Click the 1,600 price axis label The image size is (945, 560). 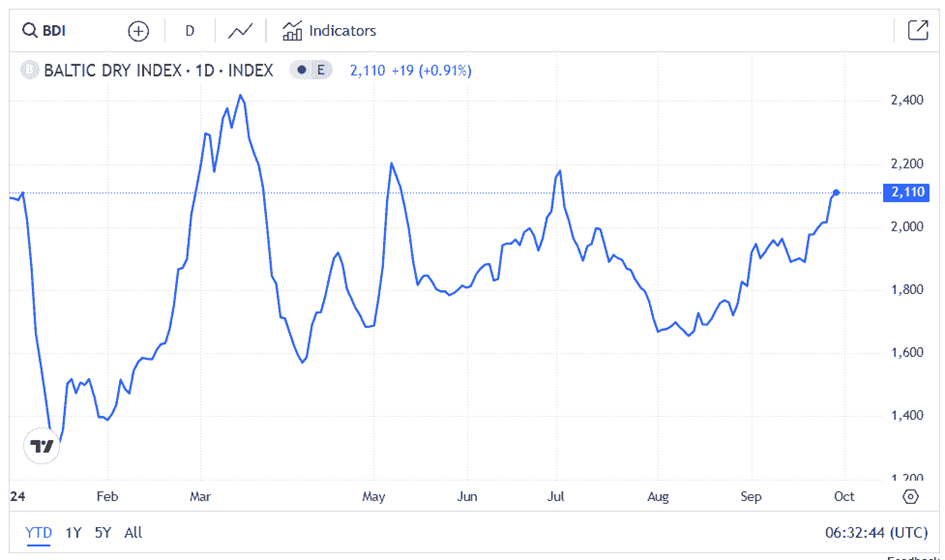907,353
